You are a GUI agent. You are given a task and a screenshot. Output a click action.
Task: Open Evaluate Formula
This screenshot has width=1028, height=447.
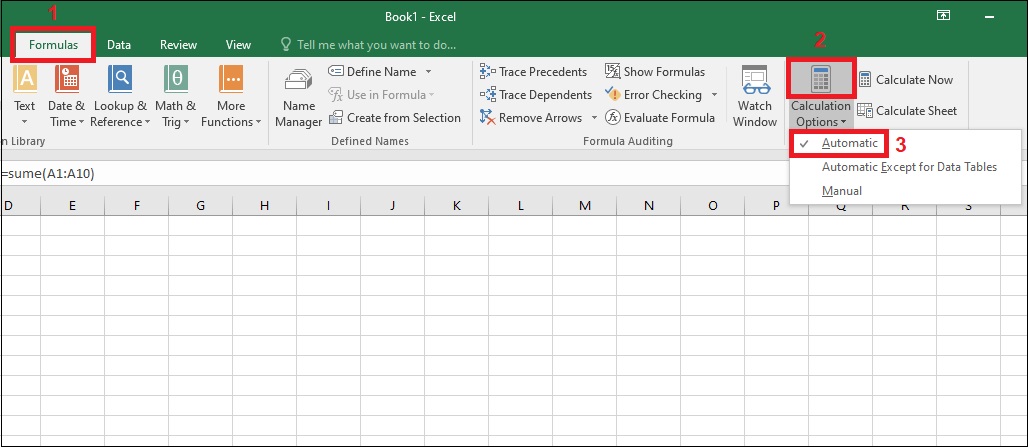pos(660,118)
